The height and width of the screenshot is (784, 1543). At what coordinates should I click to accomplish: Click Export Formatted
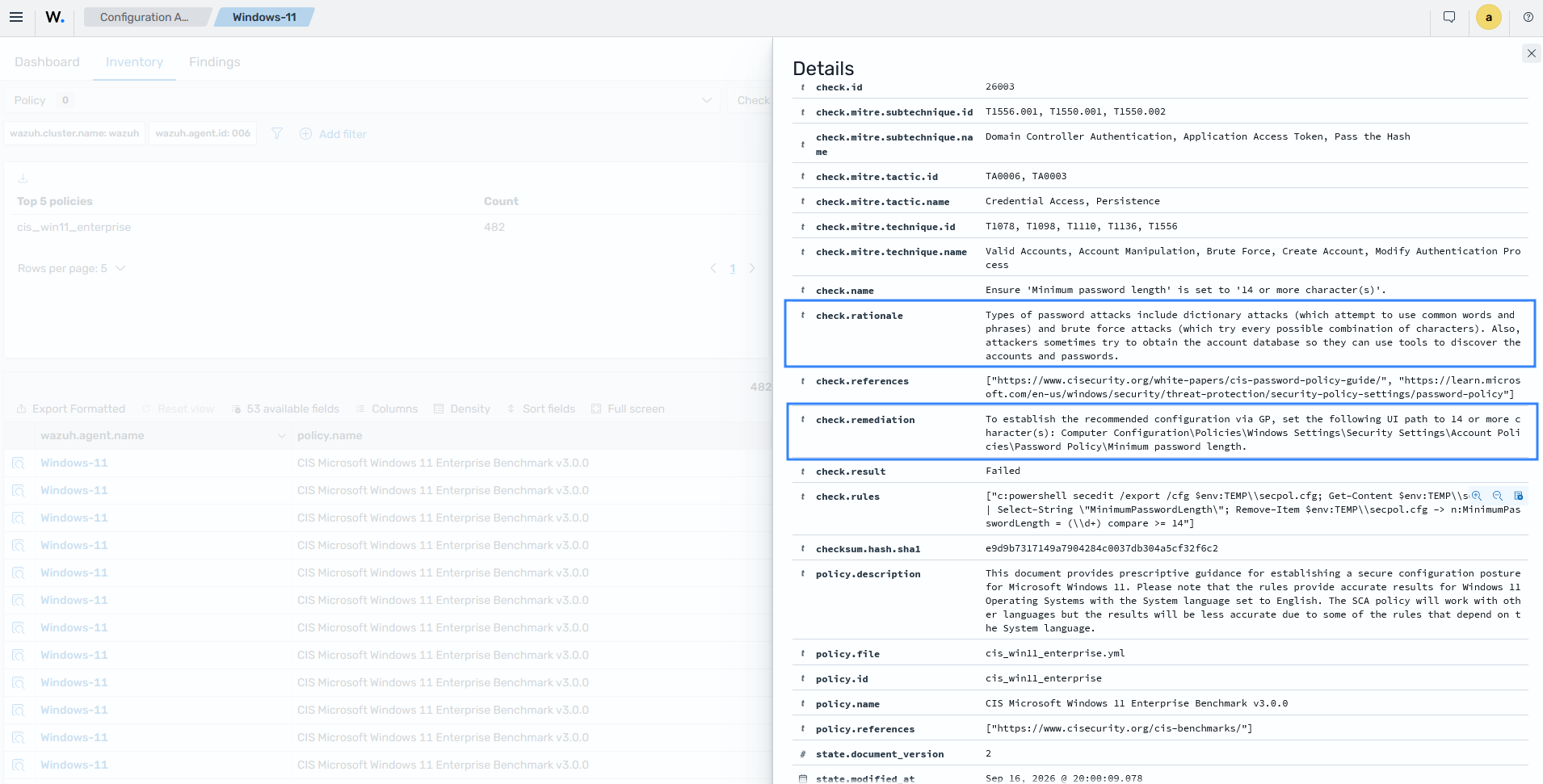(x=71, y=409)
